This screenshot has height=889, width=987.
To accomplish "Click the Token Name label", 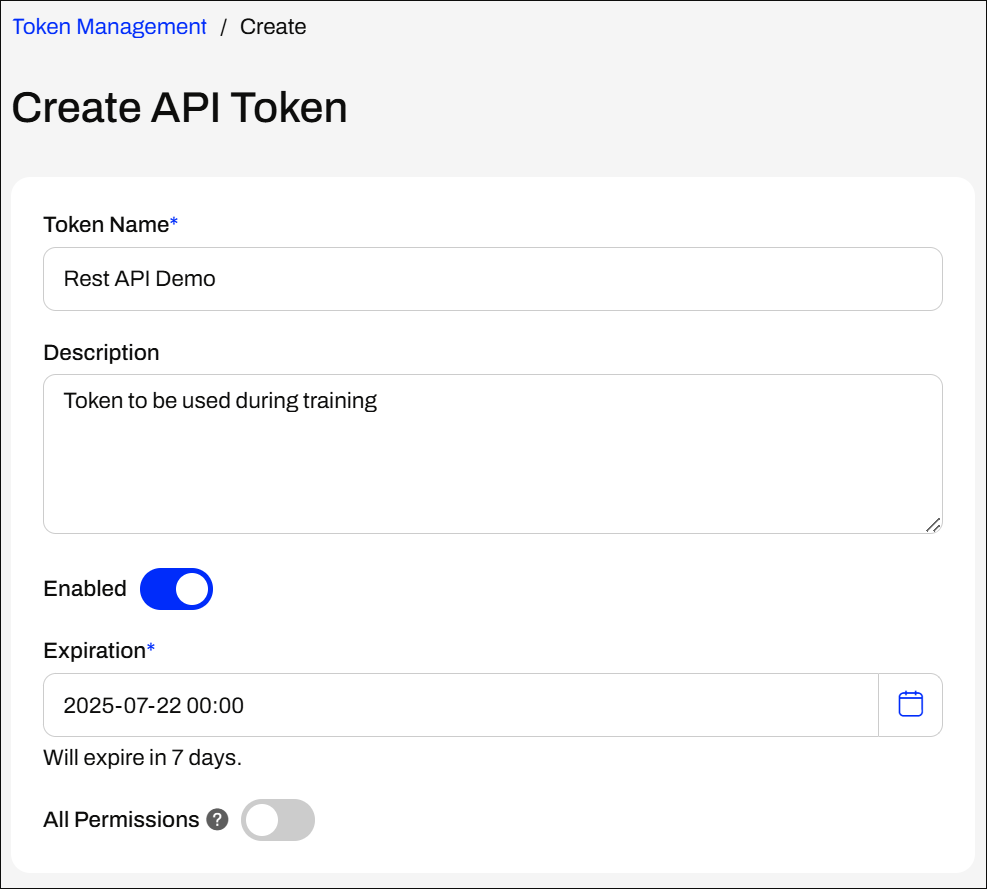I will [x=106, y=225].
